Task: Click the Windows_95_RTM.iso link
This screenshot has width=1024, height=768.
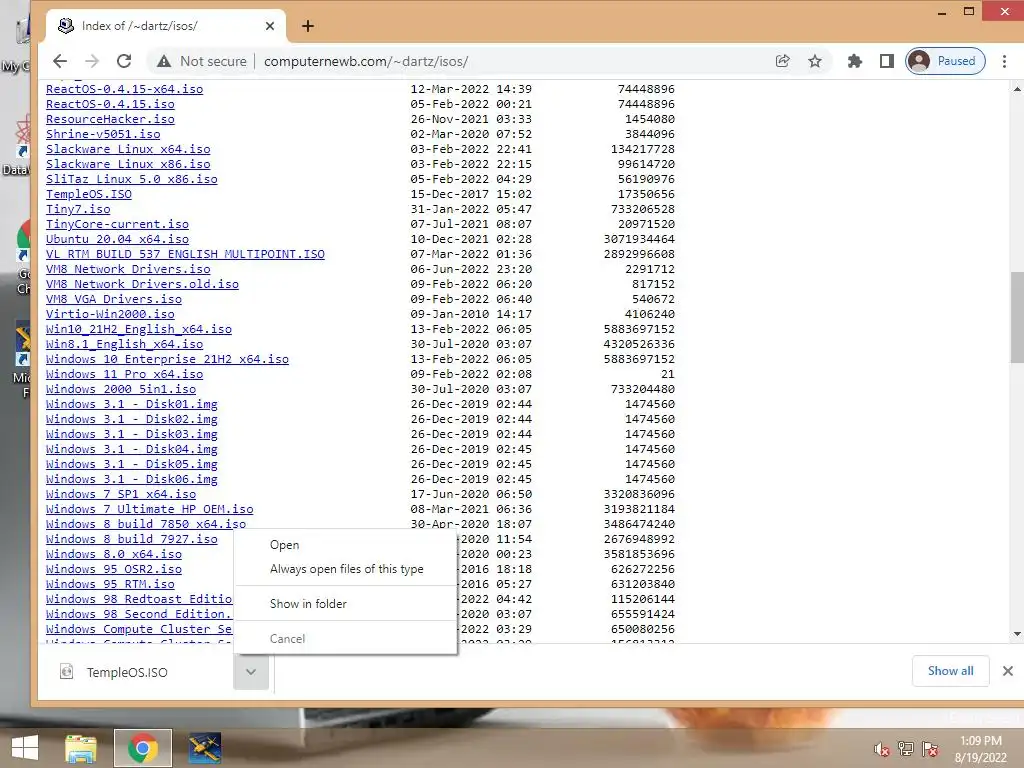Action: click(110, 584)
